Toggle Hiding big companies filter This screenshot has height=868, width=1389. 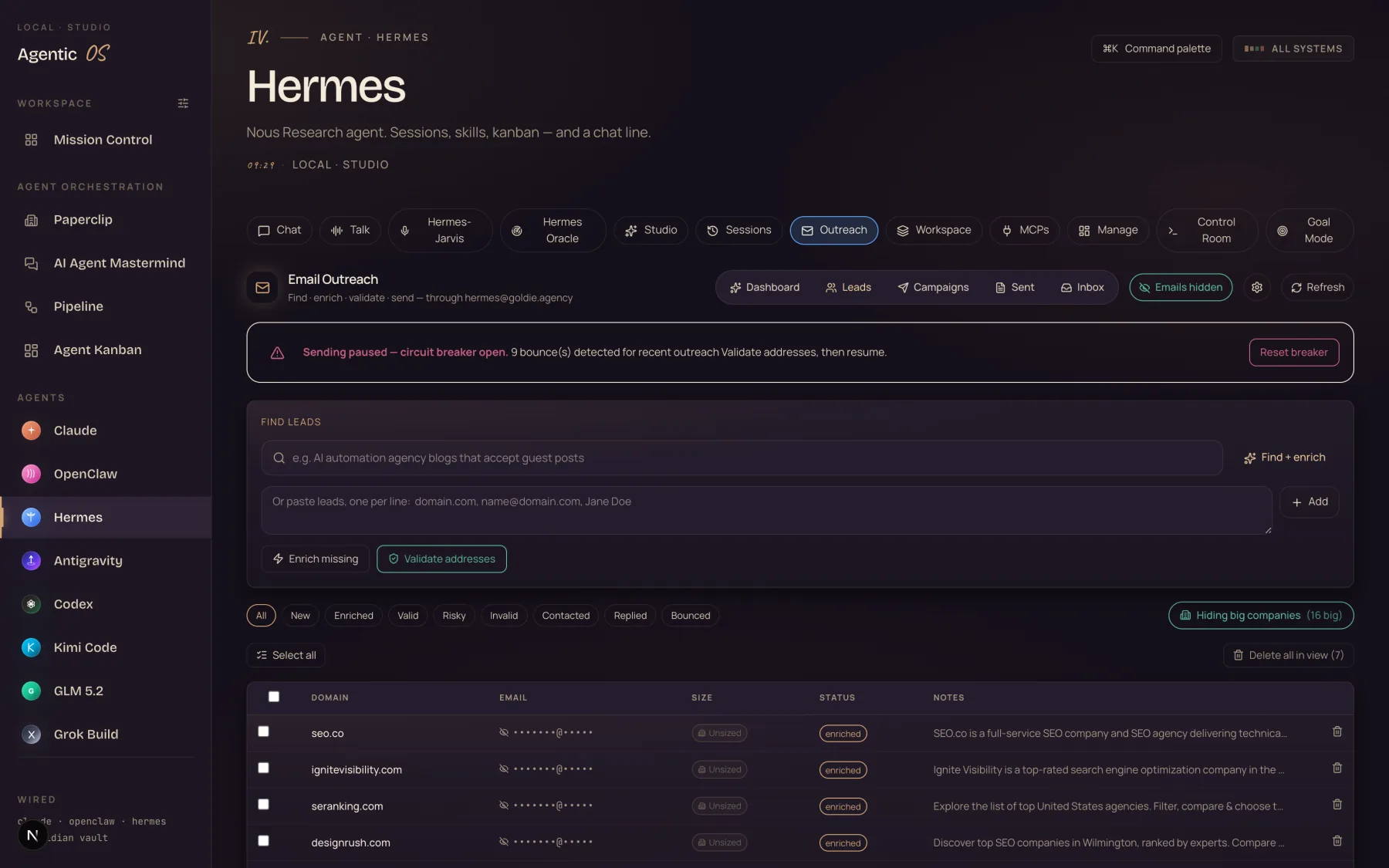coord(1261,616)
